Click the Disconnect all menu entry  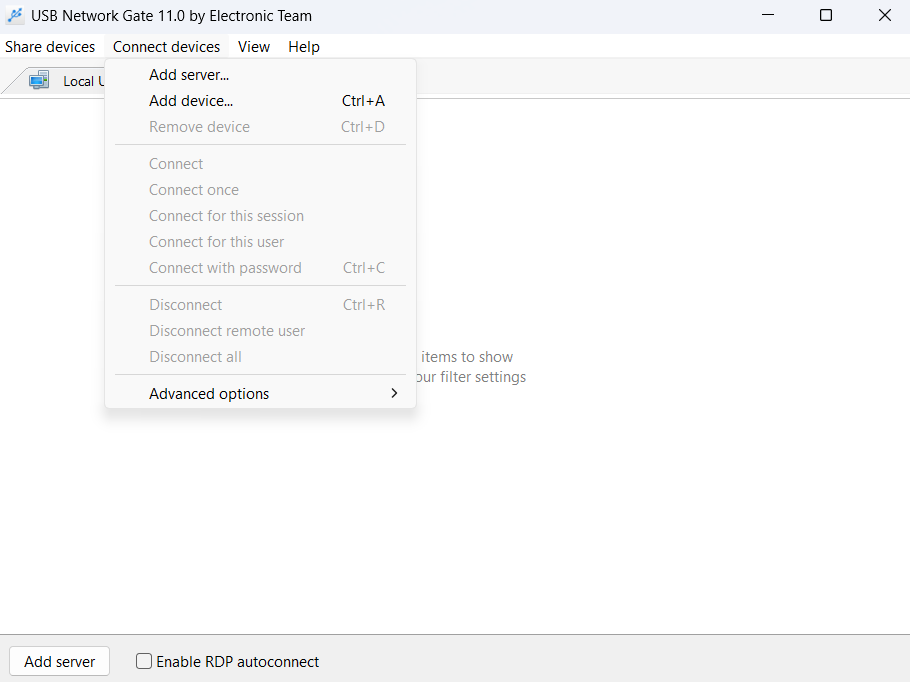(x=195, y=357)
